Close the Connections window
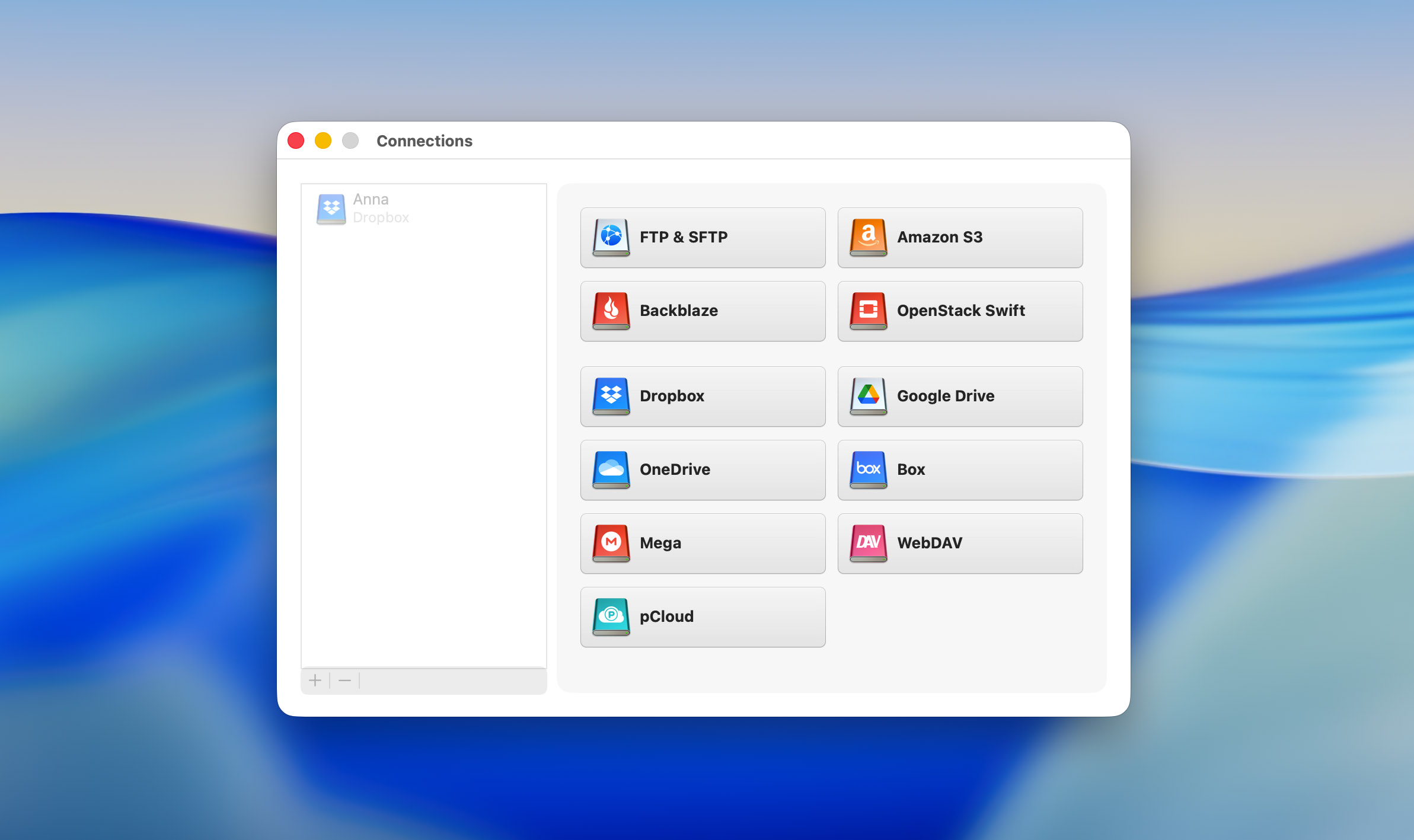 tap(296, 140)
